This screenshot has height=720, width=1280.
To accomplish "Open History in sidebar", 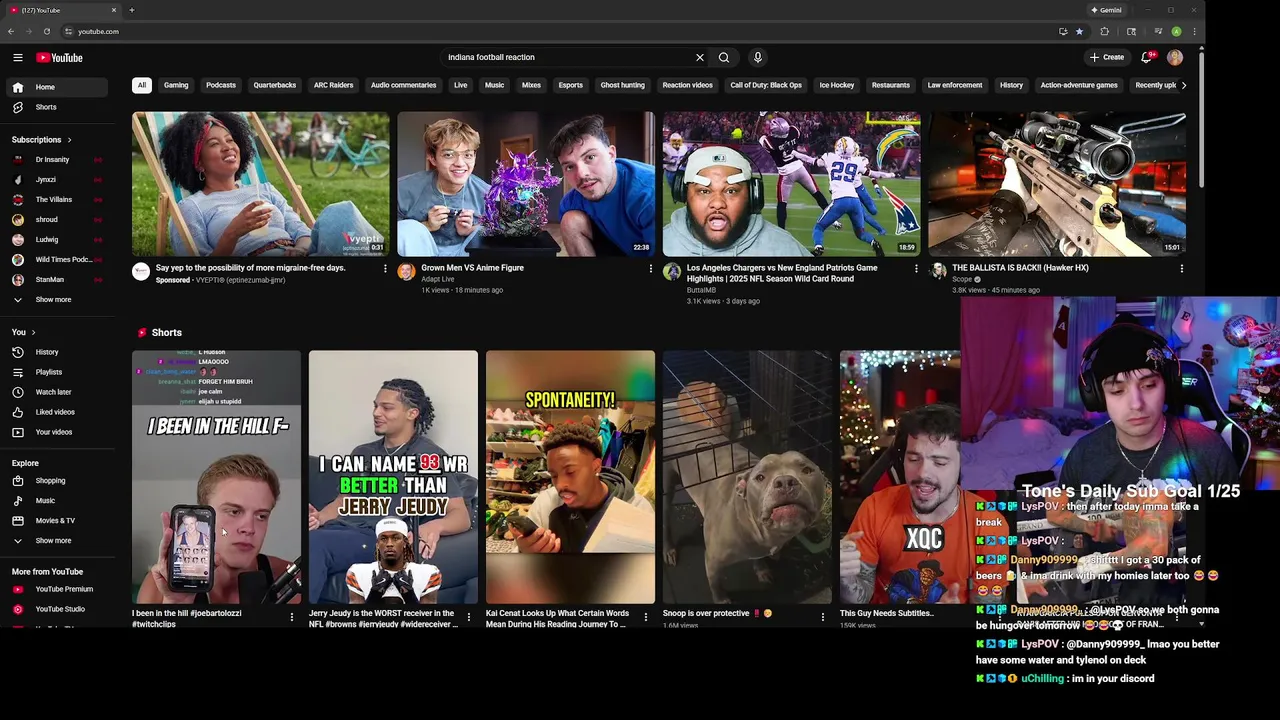I will 55,352.
